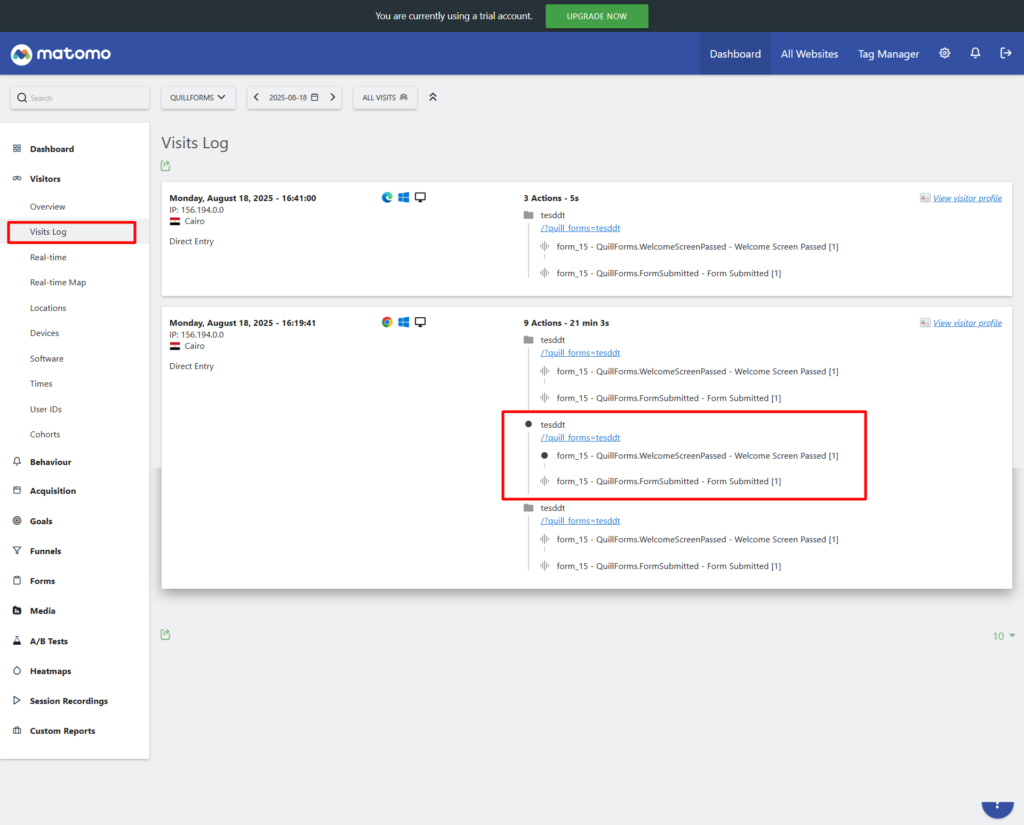Screen dimensions: 1024x825
Task: Open Forms in the sidebar
Action: 42,581
